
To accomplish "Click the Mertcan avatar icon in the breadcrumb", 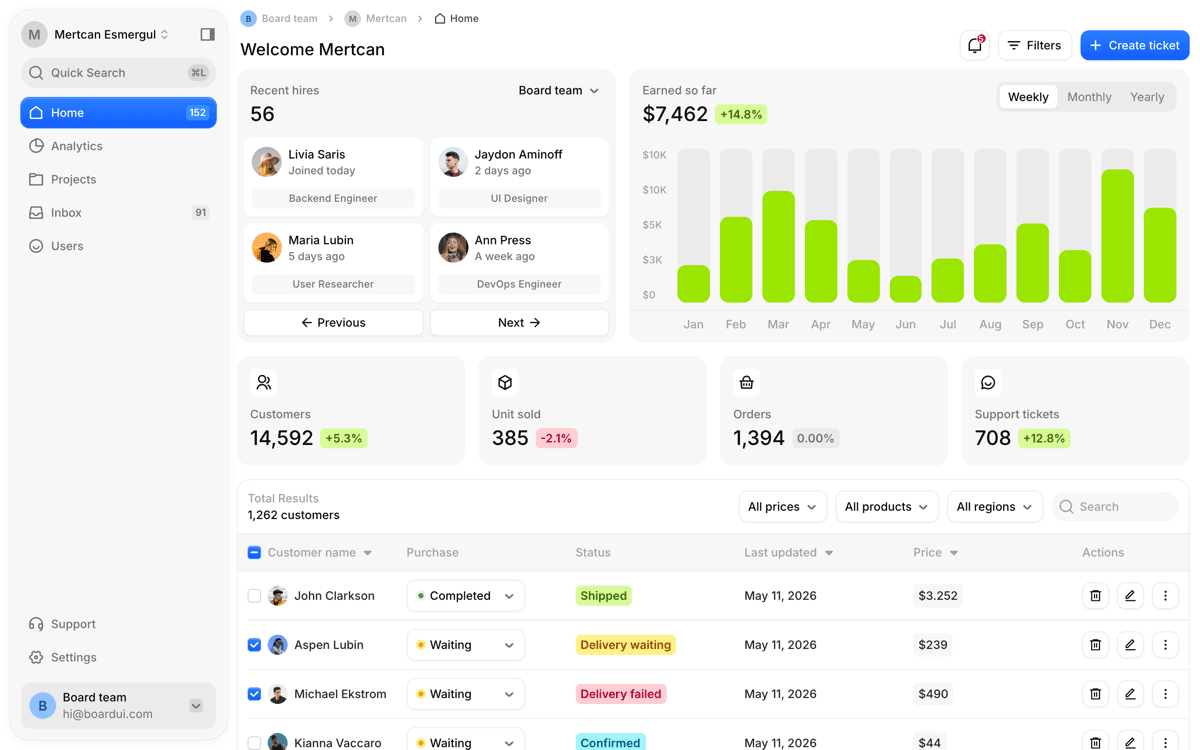I will click(x=353, y=19).
